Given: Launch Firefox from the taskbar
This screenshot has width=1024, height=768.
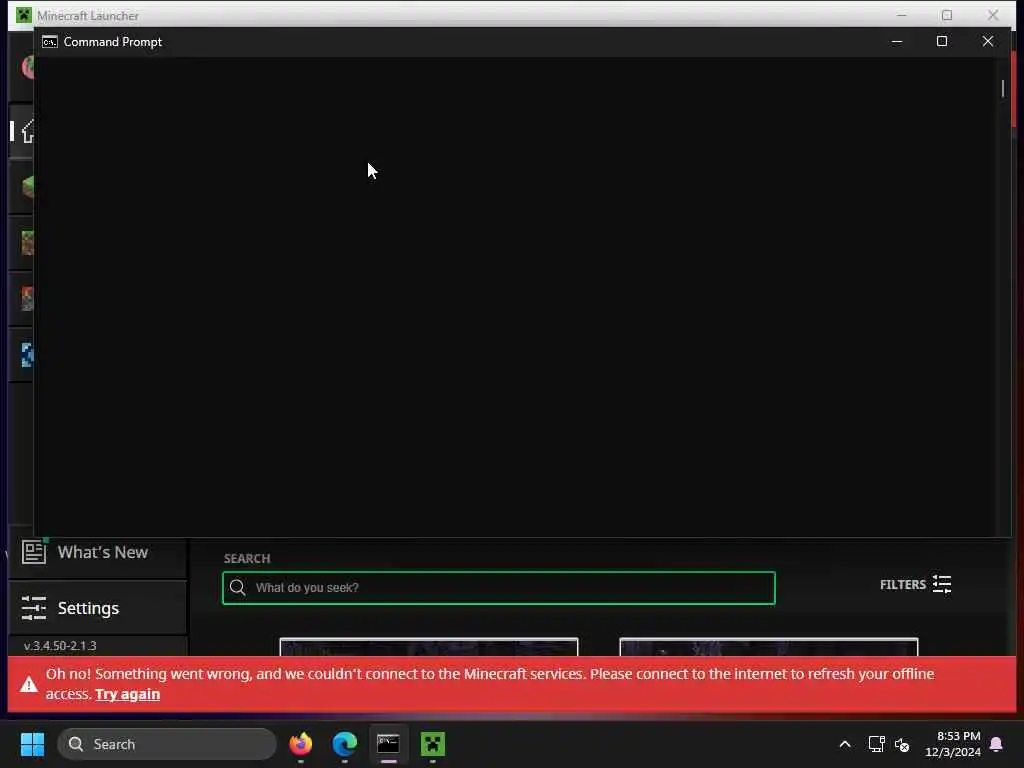Looking at the screenshot, I should [x=300, y=744].
